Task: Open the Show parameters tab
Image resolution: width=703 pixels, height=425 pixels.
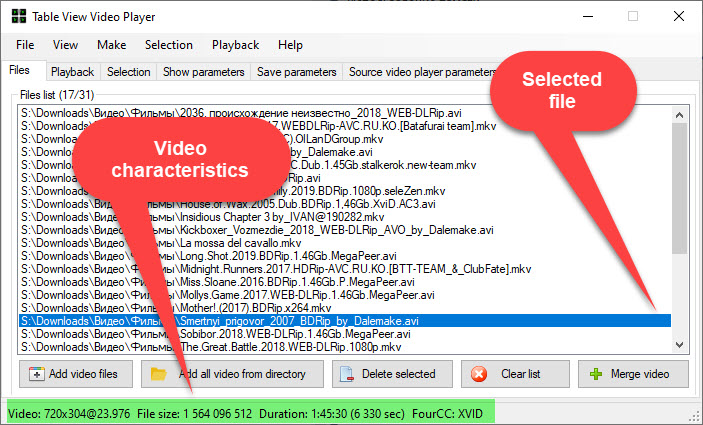Action: click(204, 72)
